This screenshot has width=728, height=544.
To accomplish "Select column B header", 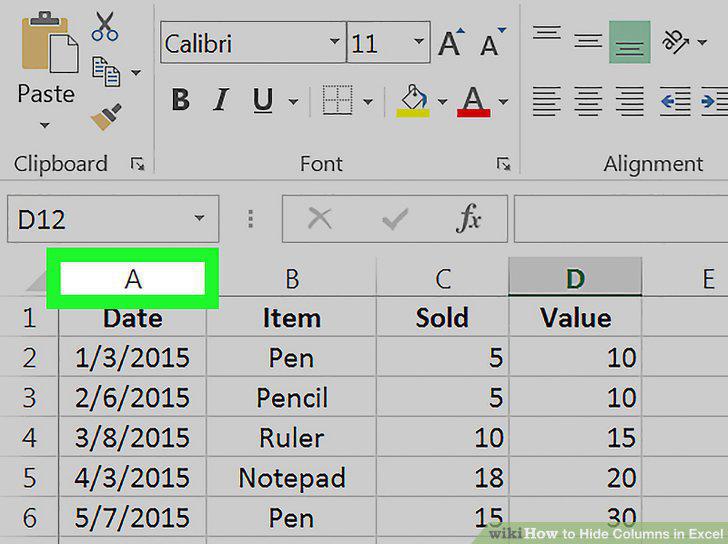I will tap(292, 278).
